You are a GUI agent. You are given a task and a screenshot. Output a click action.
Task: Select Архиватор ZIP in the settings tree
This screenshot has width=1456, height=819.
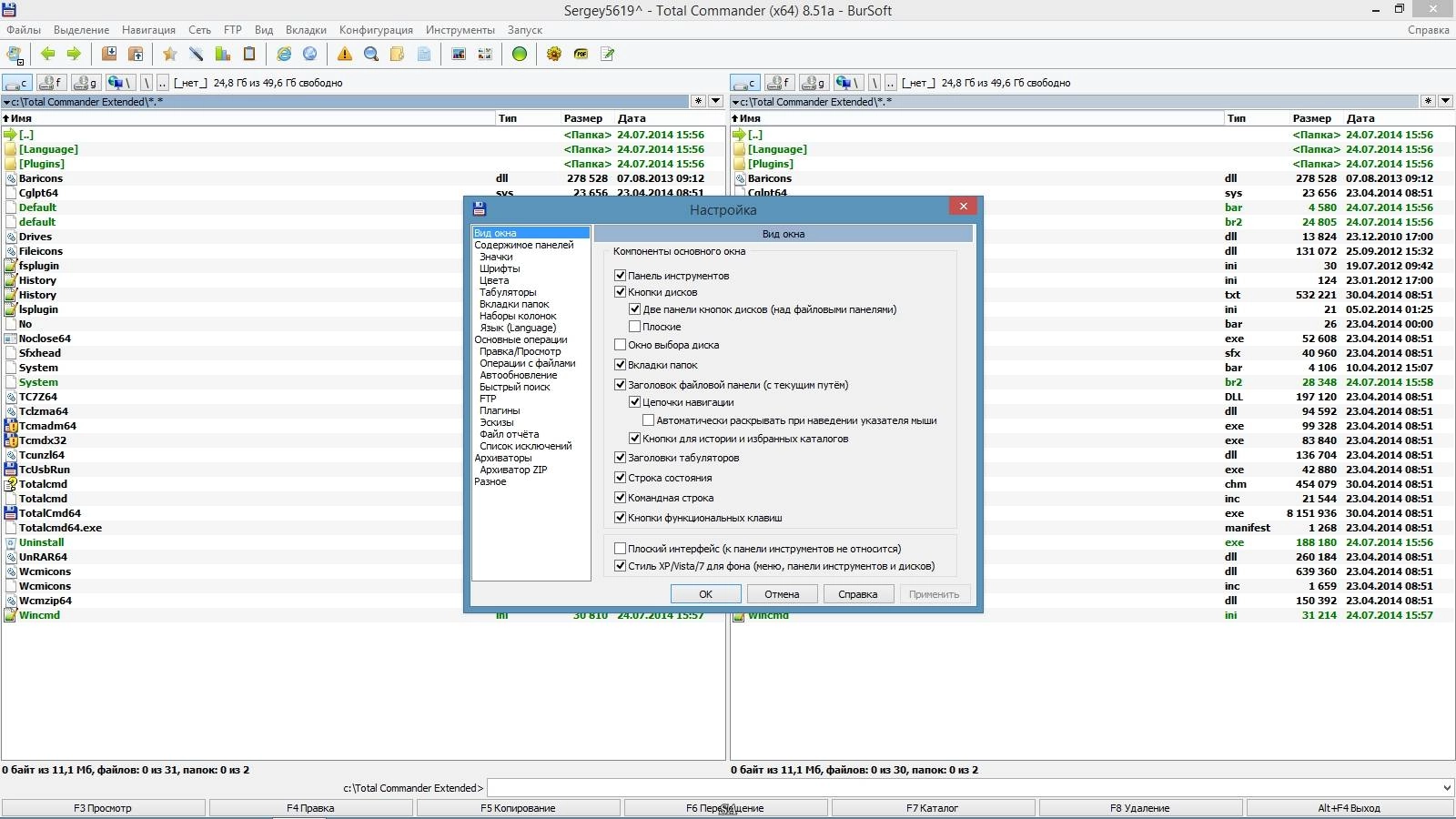513,470
